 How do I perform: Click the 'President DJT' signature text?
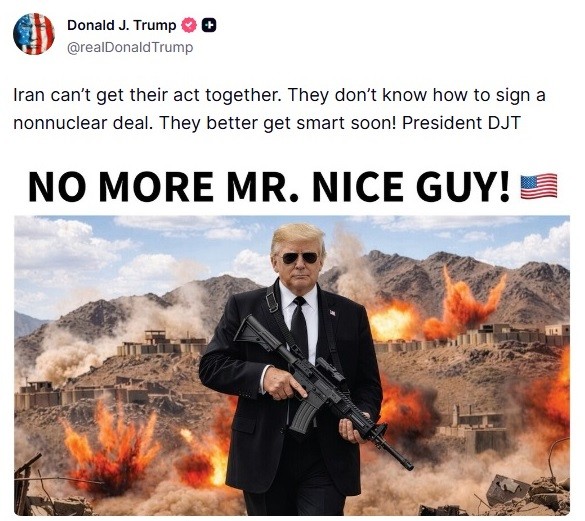click(x=461, y=123)
